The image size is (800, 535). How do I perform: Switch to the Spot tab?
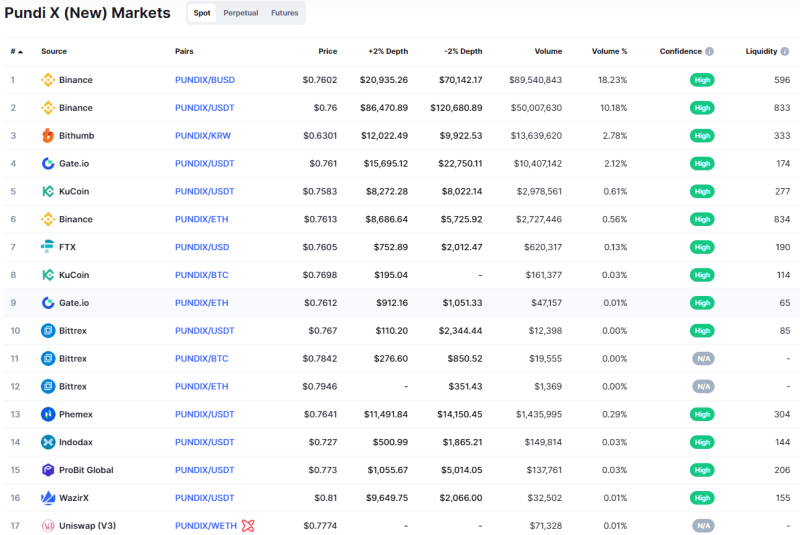click(x=202, y=13)
